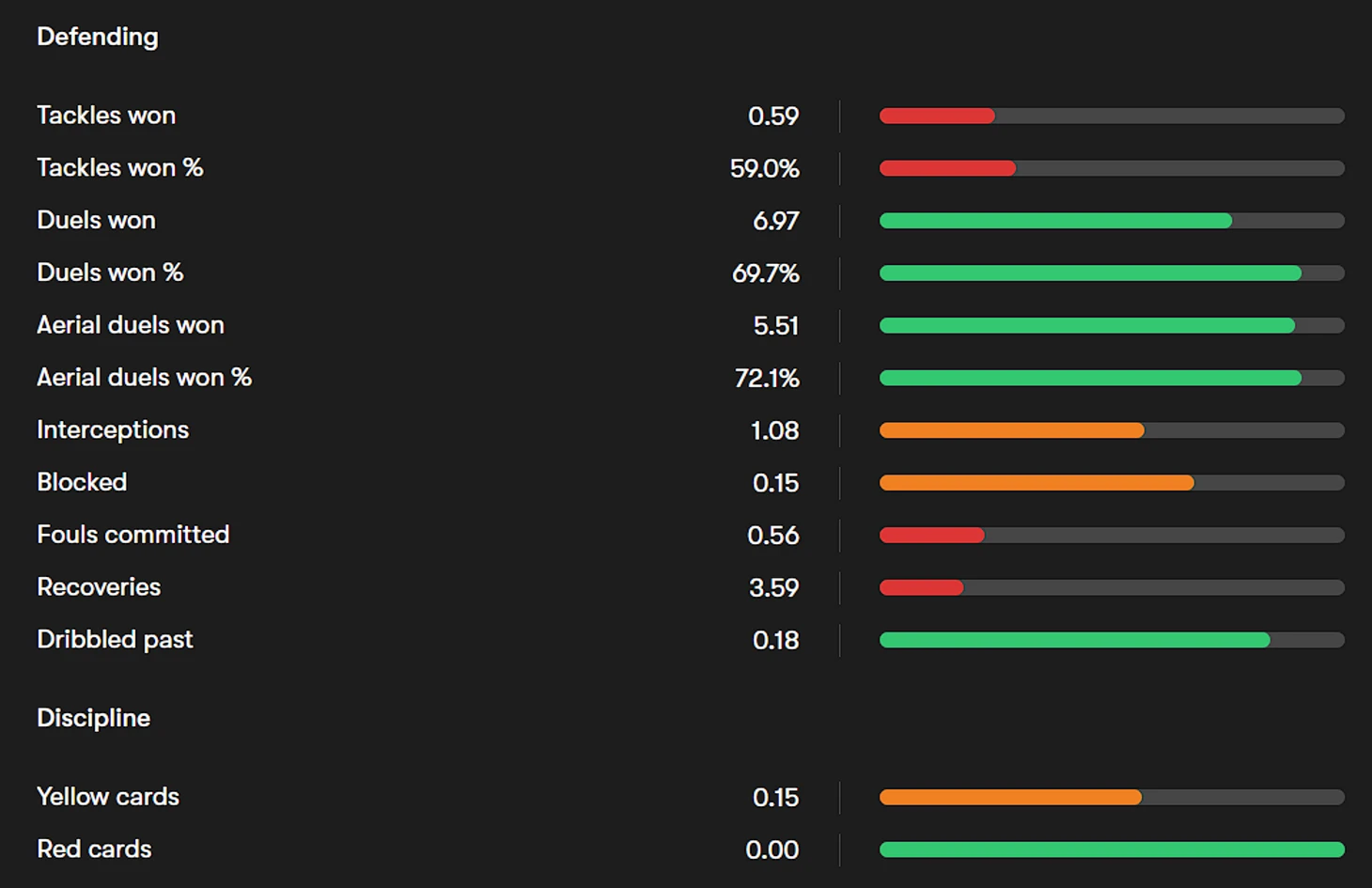This screenshot has height=888, width=1372.
Task: Click the Duels won % progress bar
Action: 1111,273
